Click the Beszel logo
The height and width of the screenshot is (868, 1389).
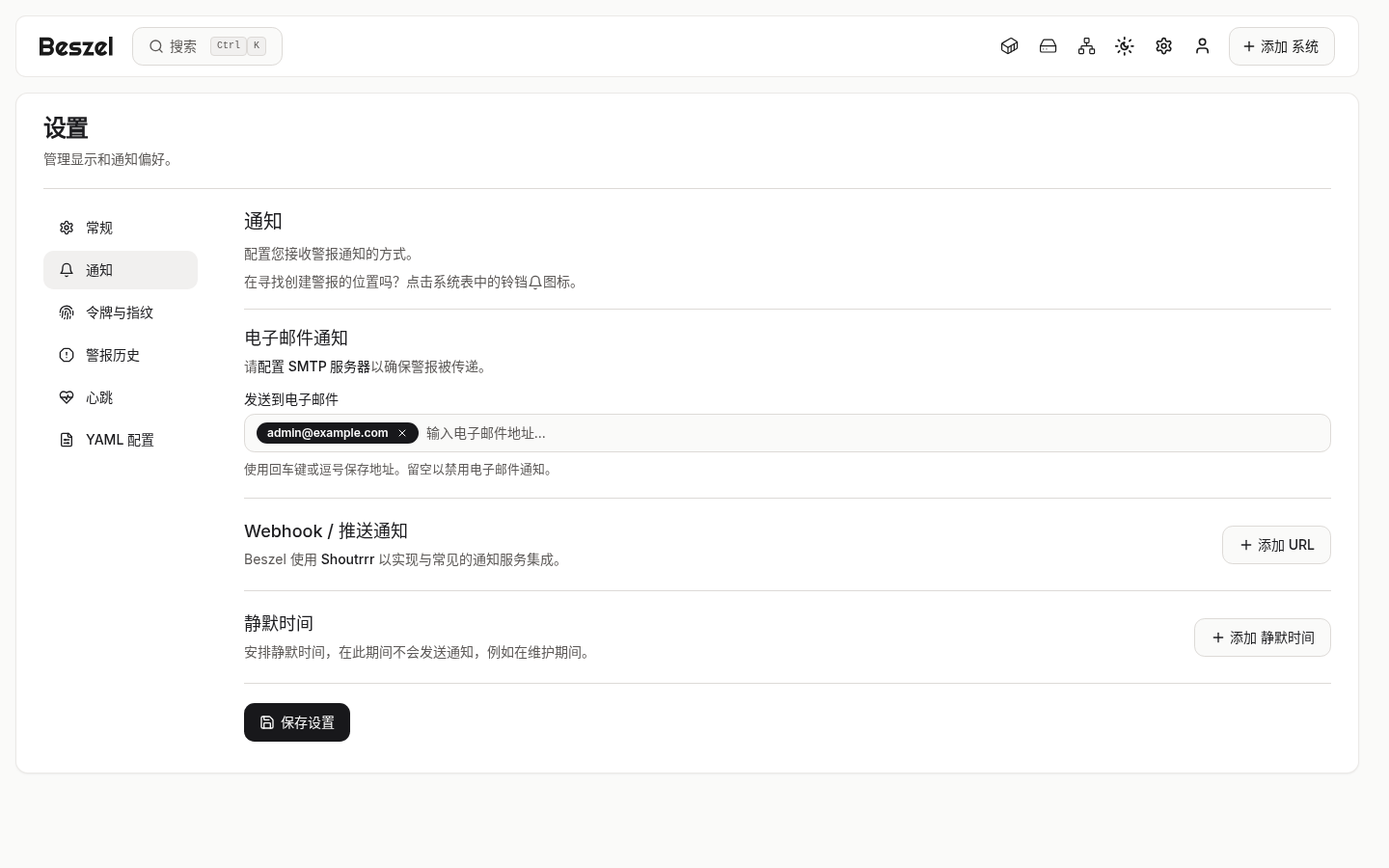pyautogui.click(x=76, y=46)
